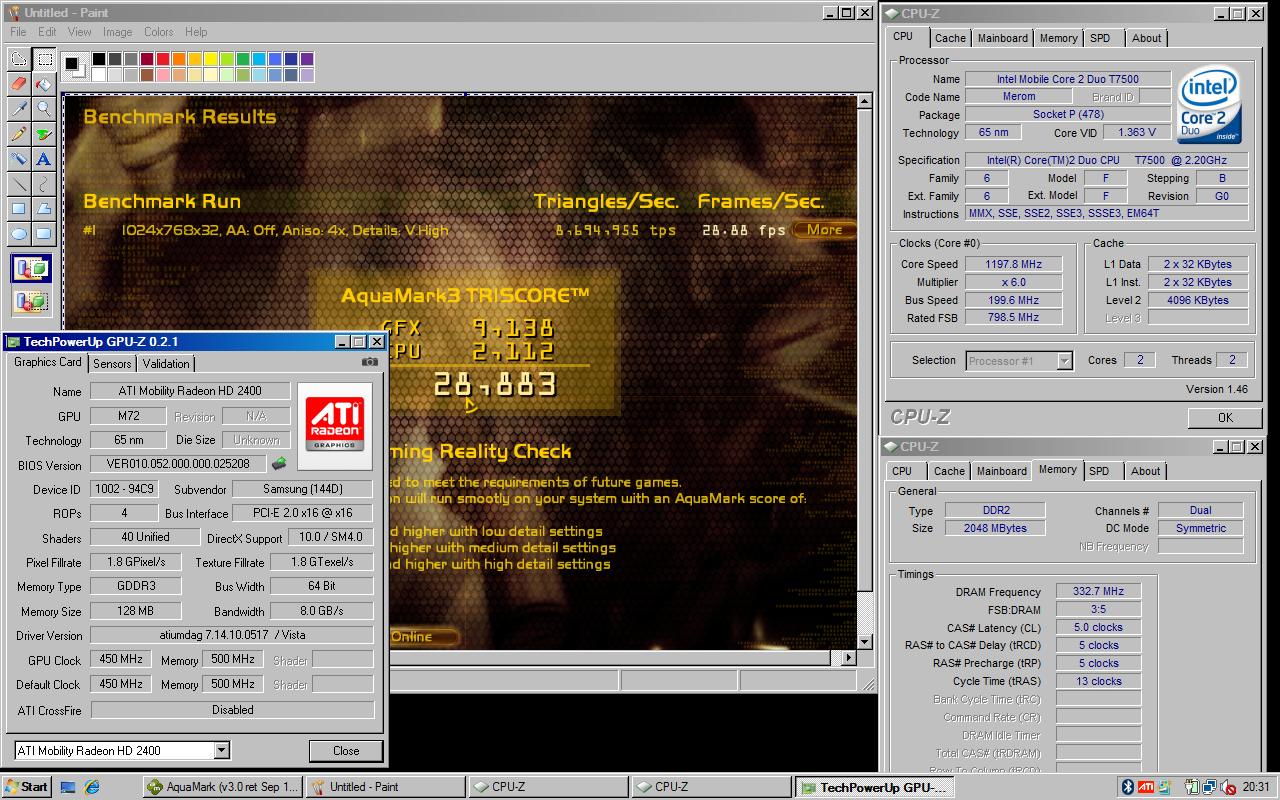Open SPD tab in CPU-Z memory timings window
The image size is (1280, 800).
tap(1099, 471)
